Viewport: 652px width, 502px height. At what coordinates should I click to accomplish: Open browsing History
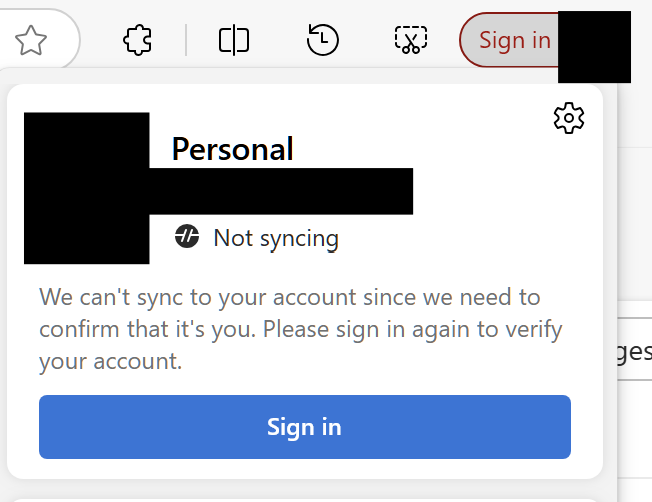[322, 40]
